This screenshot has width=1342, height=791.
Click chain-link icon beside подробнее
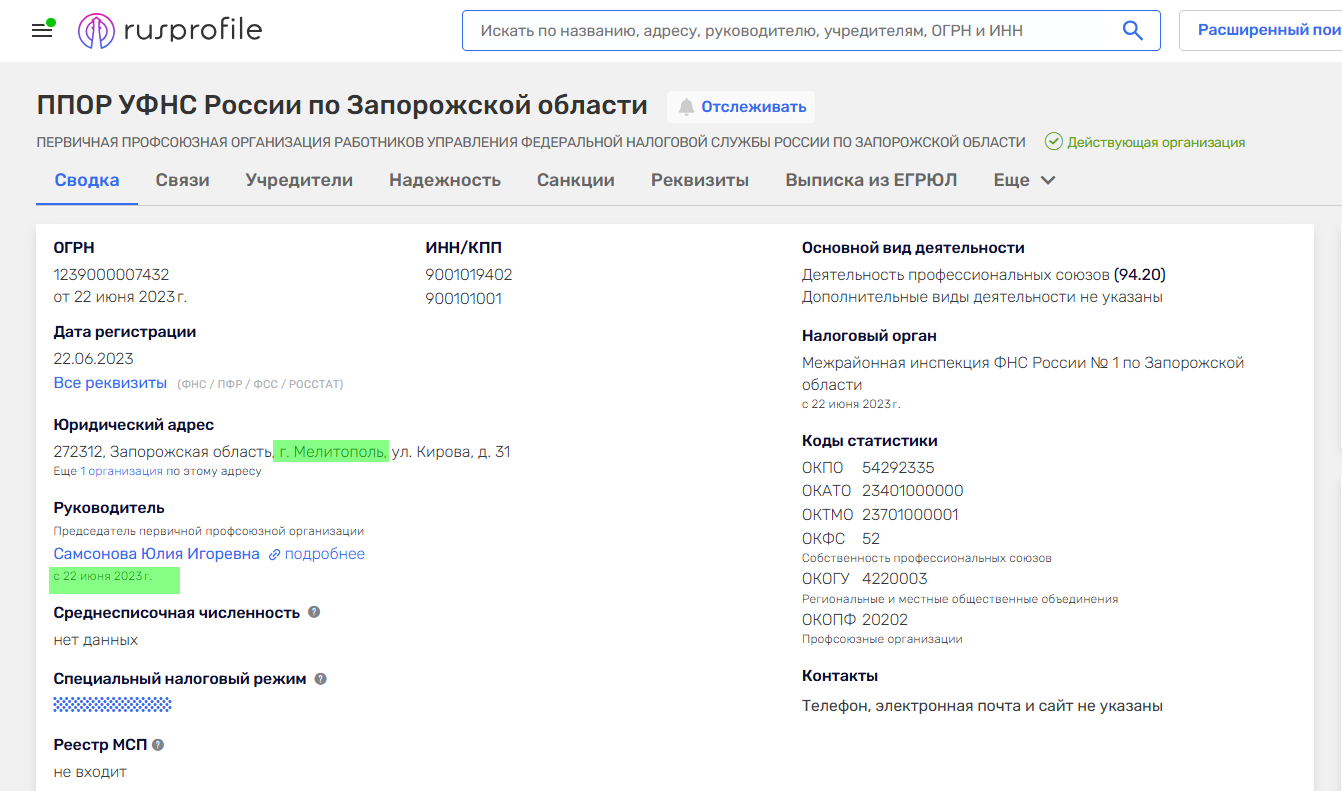click(x=274, y=554)
